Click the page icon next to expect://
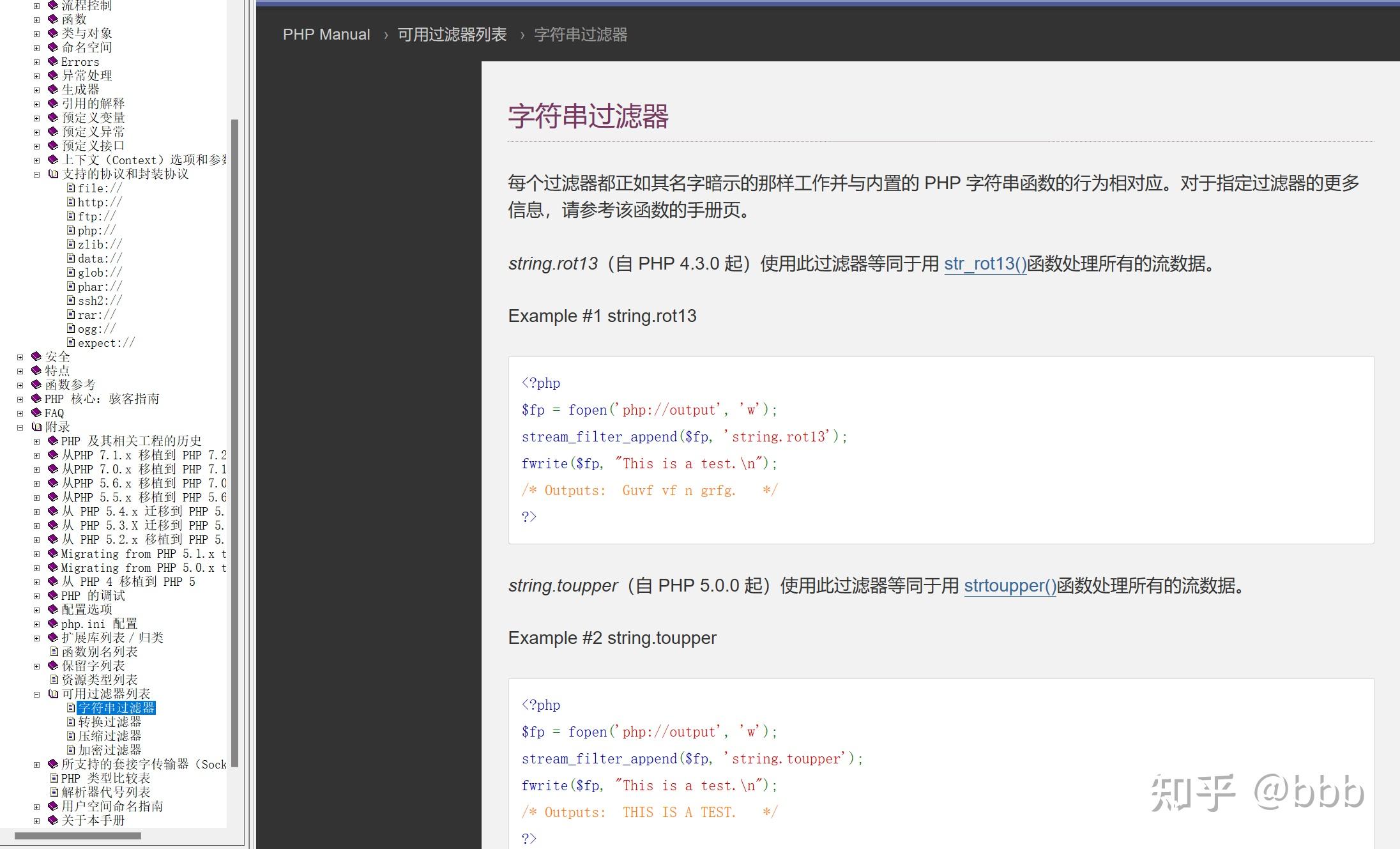This screenshot has width=1400, height=849. (71, 342)
